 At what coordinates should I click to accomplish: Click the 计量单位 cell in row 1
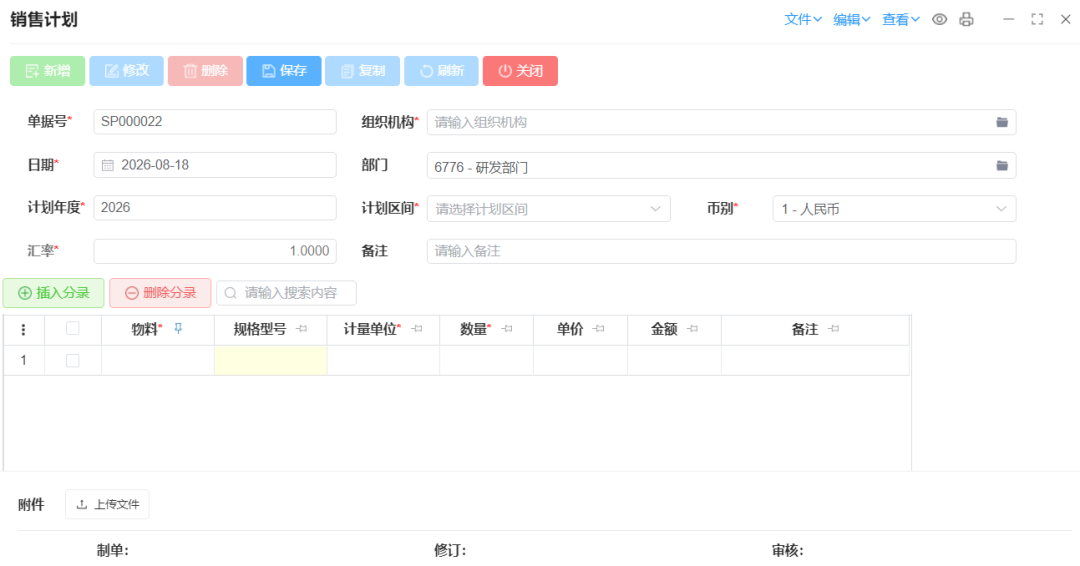point(383,360)
